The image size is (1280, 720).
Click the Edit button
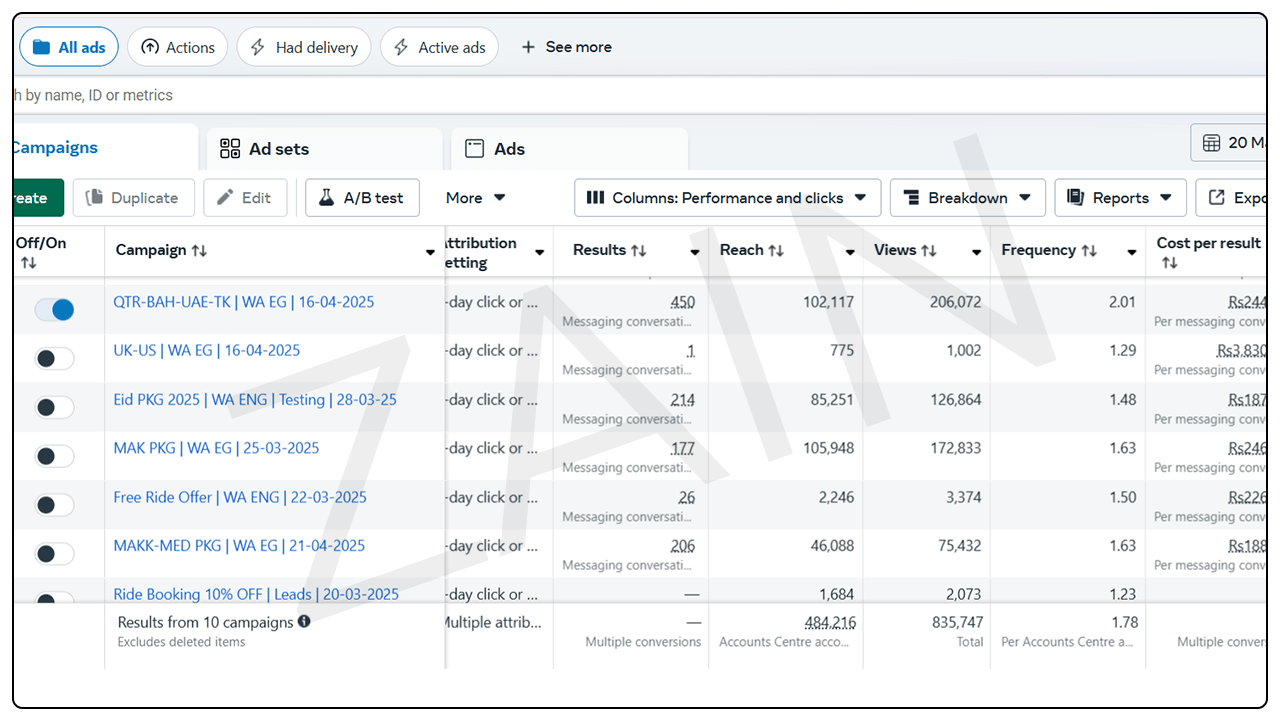(245, 198)
